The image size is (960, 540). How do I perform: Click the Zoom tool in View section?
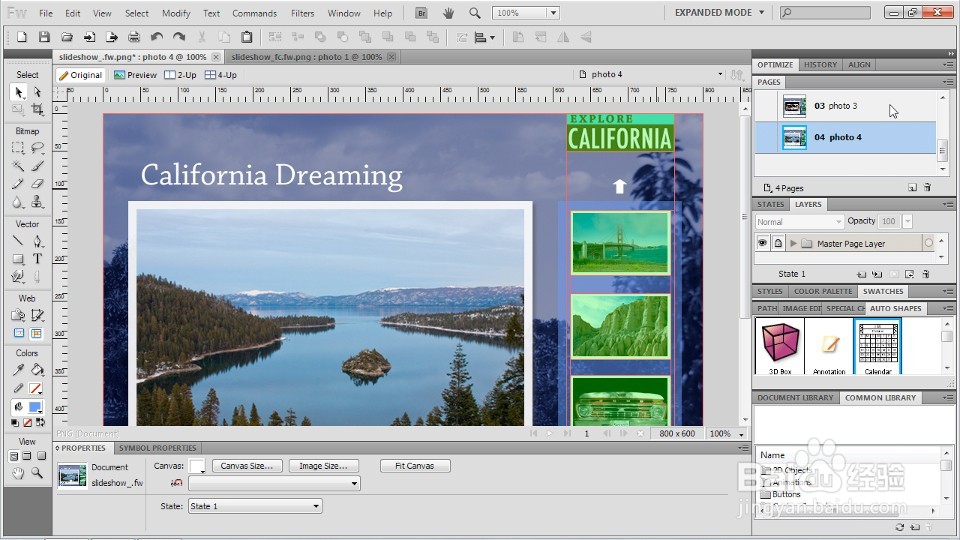[x=37, y=473]
